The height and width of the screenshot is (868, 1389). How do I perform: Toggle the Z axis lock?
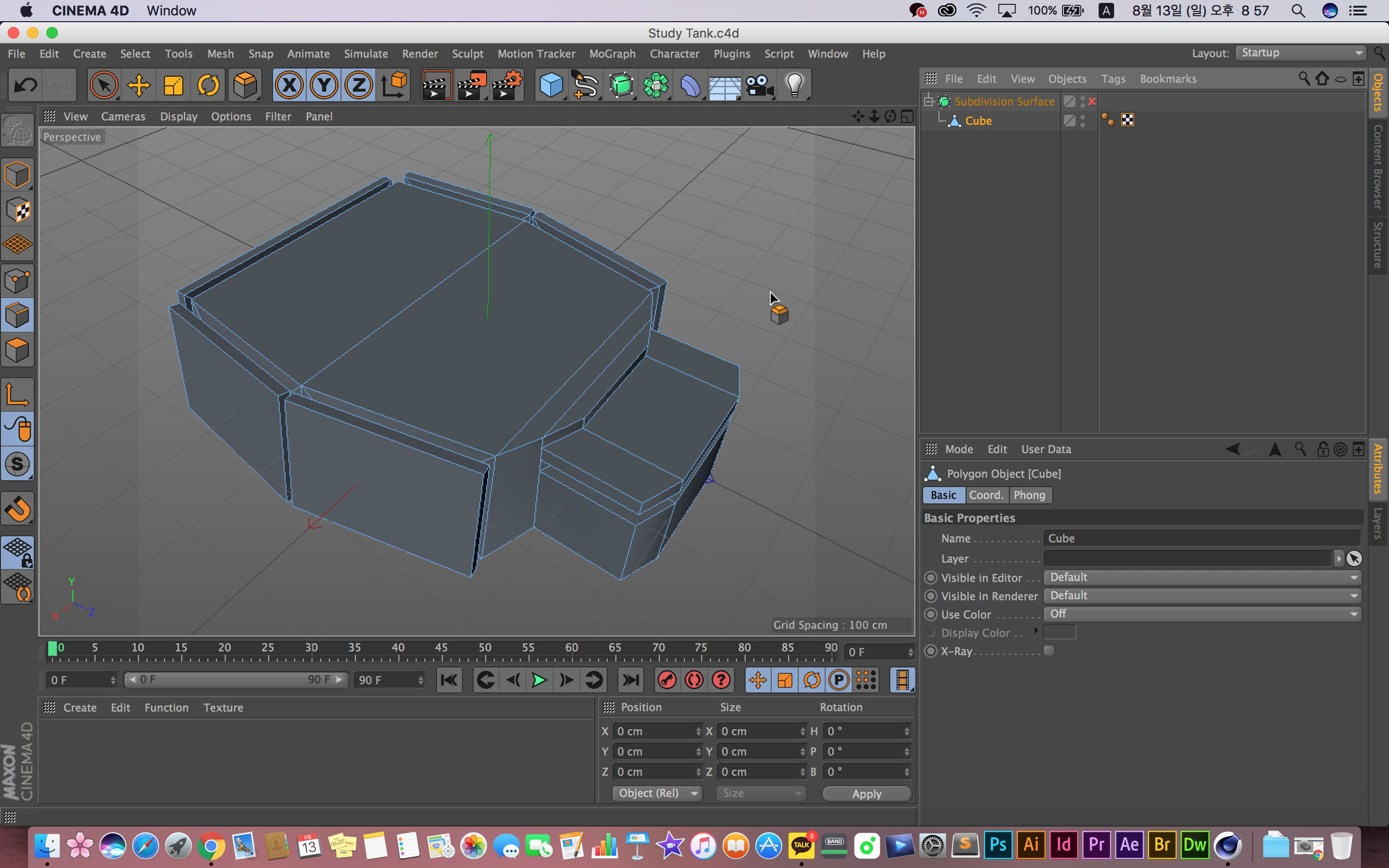point(359,85)
